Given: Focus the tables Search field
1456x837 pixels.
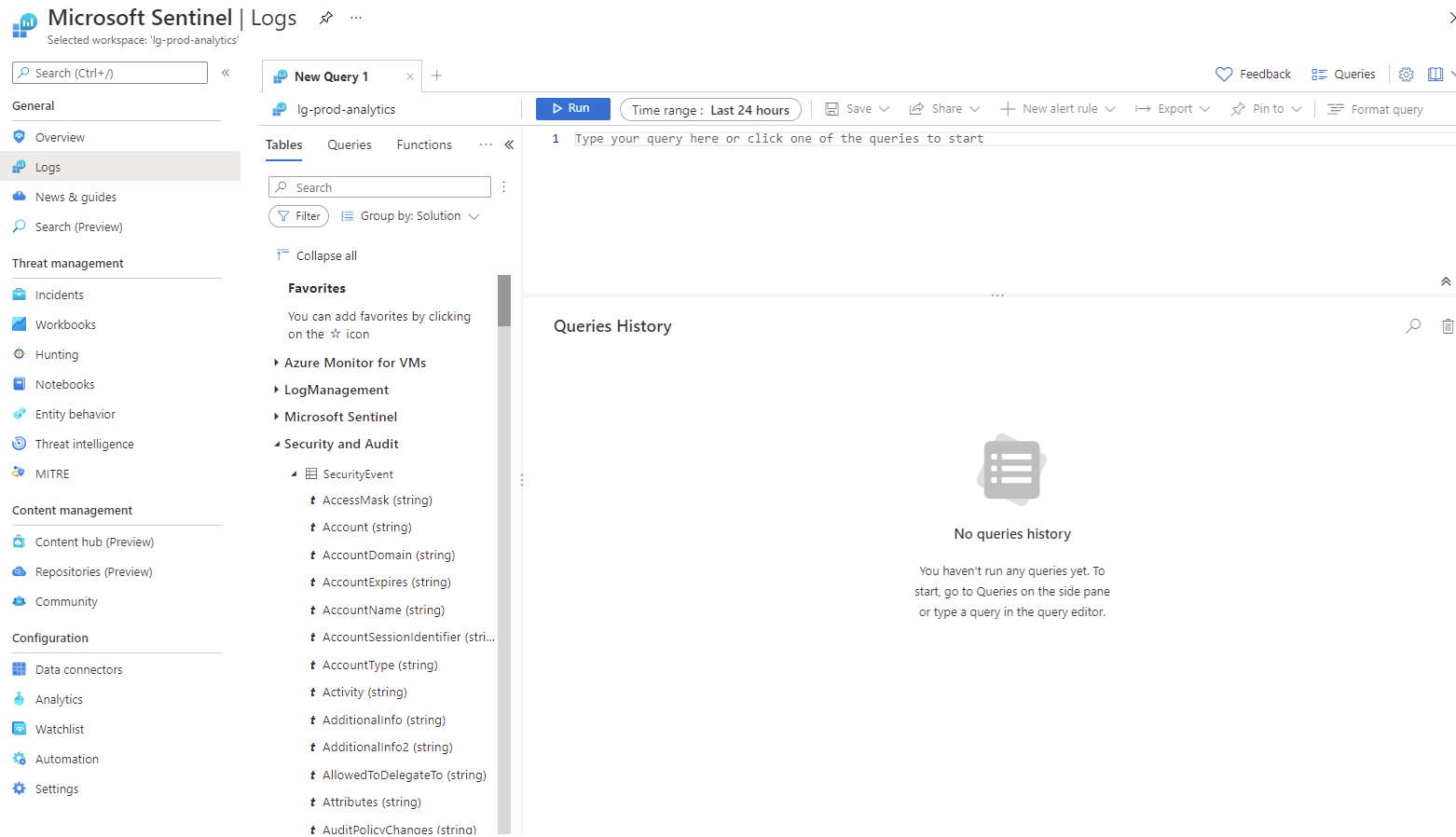Looking at the screenshot, I should (x=379, y=187).
